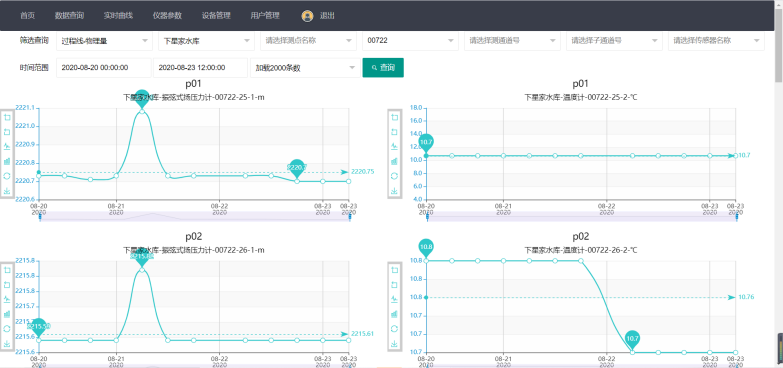Click right zoom slider handle under p01 pressure chart
The height and width of the screenshot is (368, 783).
pos(349,217)
